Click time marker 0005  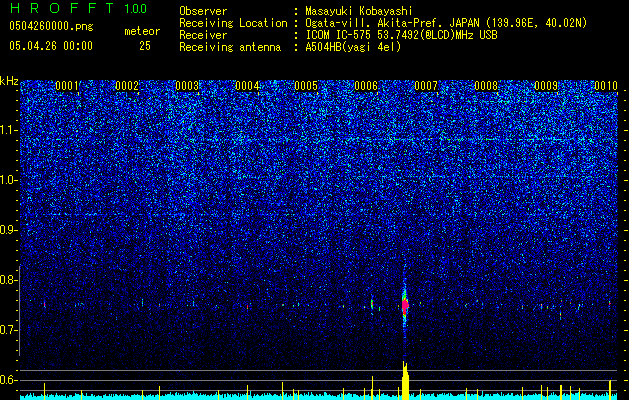click(x=306, y=86)
